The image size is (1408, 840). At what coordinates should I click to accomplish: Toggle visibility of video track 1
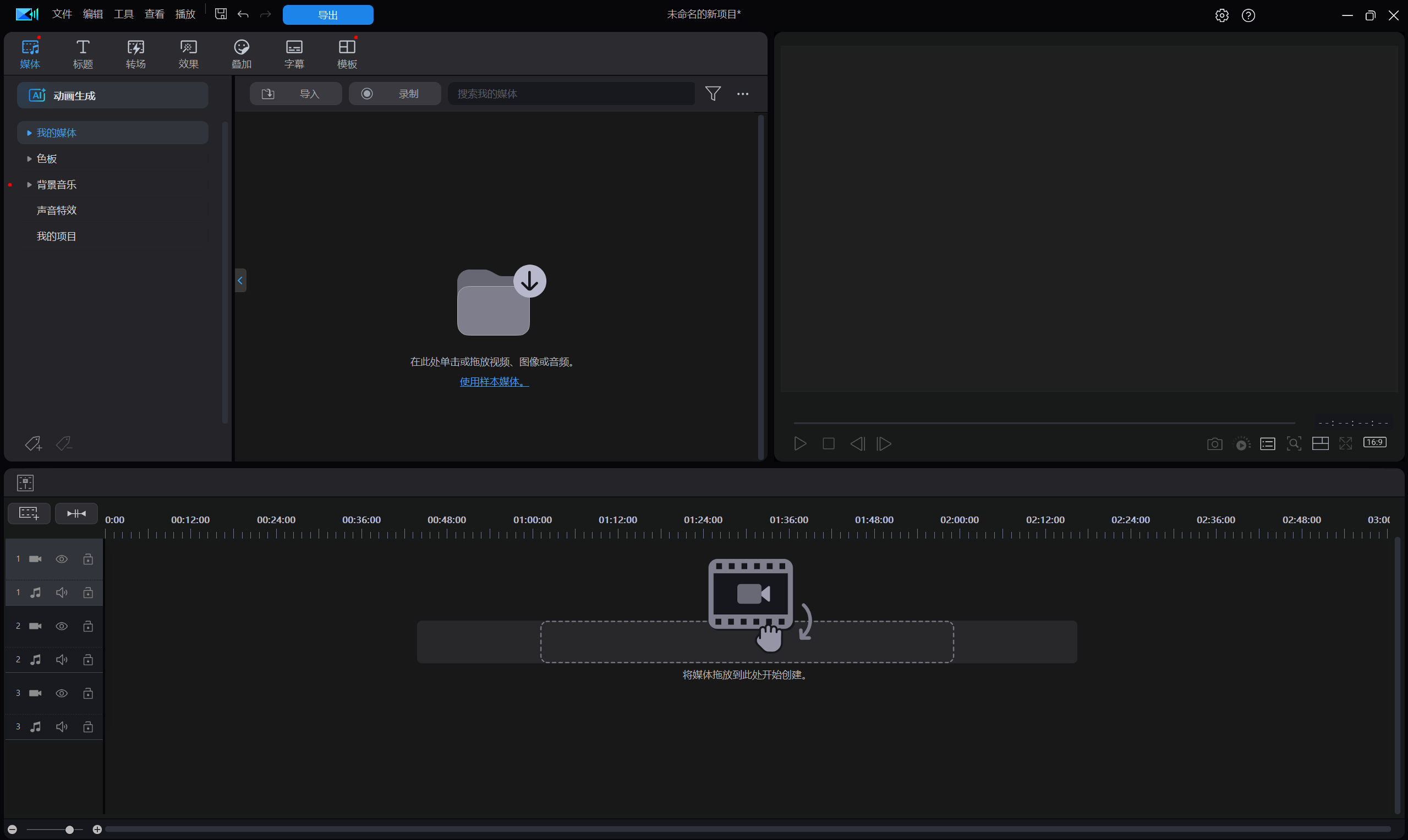62,559
